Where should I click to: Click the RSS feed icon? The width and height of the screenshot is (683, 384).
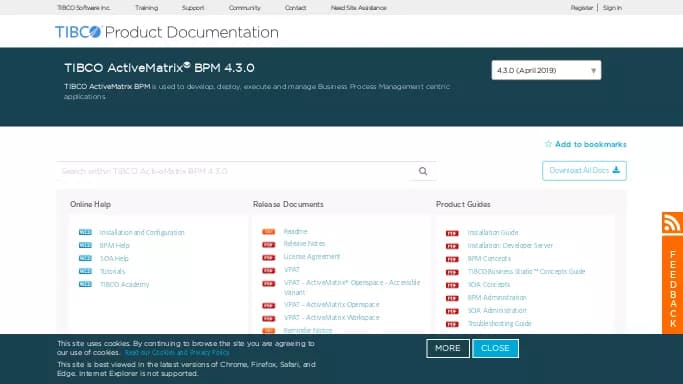click(672, 223)
